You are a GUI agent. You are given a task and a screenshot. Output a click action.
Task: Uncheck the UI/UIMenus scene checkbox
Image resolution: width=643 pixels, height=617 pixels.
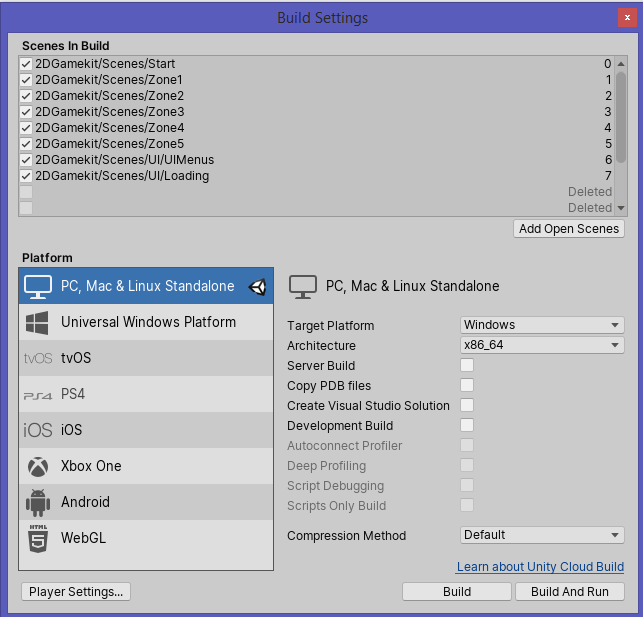coord(26,160)
